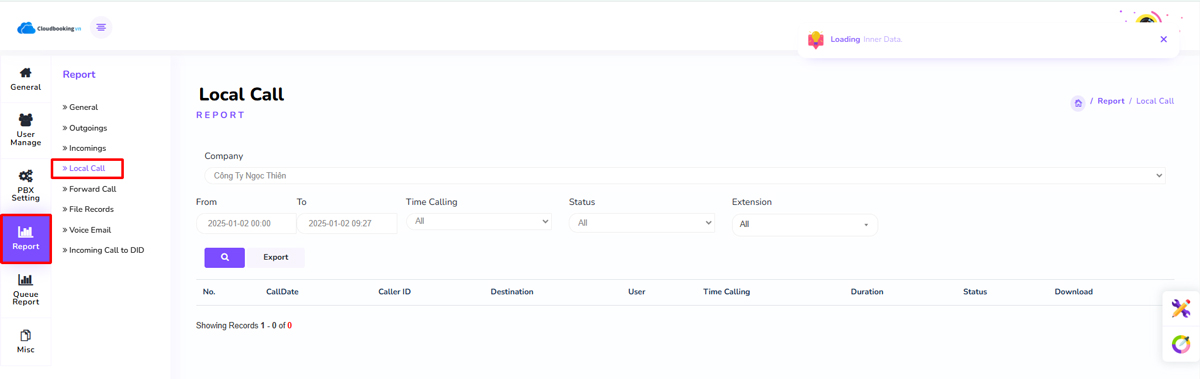
Task: Open the Status dropdown
Action: point(642,223)
